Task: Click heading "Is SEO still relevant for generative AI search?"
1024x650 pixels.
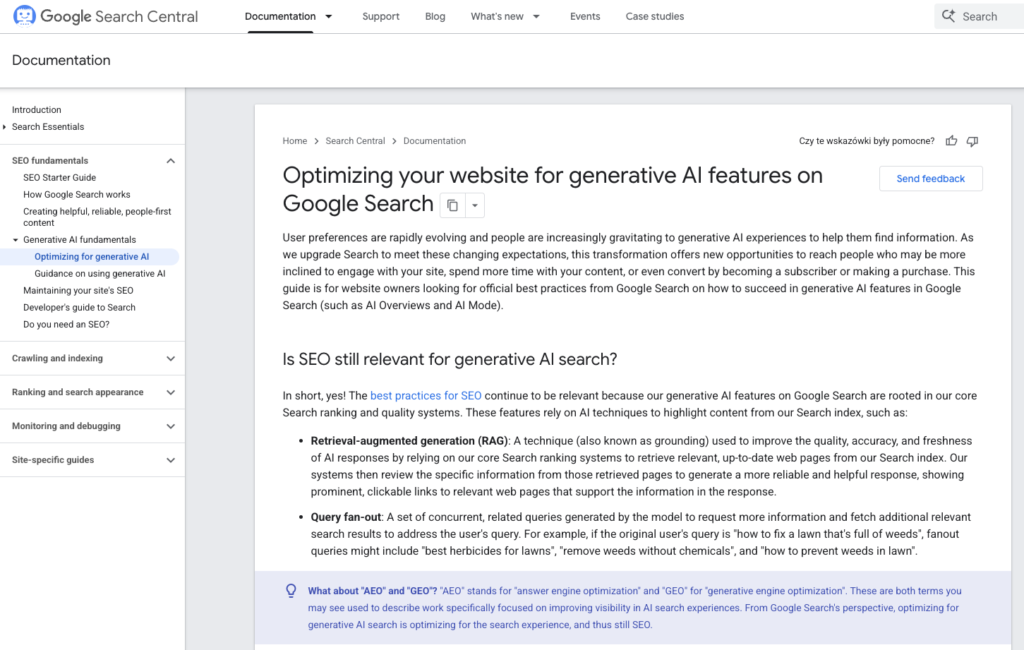Action: [x=449, y=359]
